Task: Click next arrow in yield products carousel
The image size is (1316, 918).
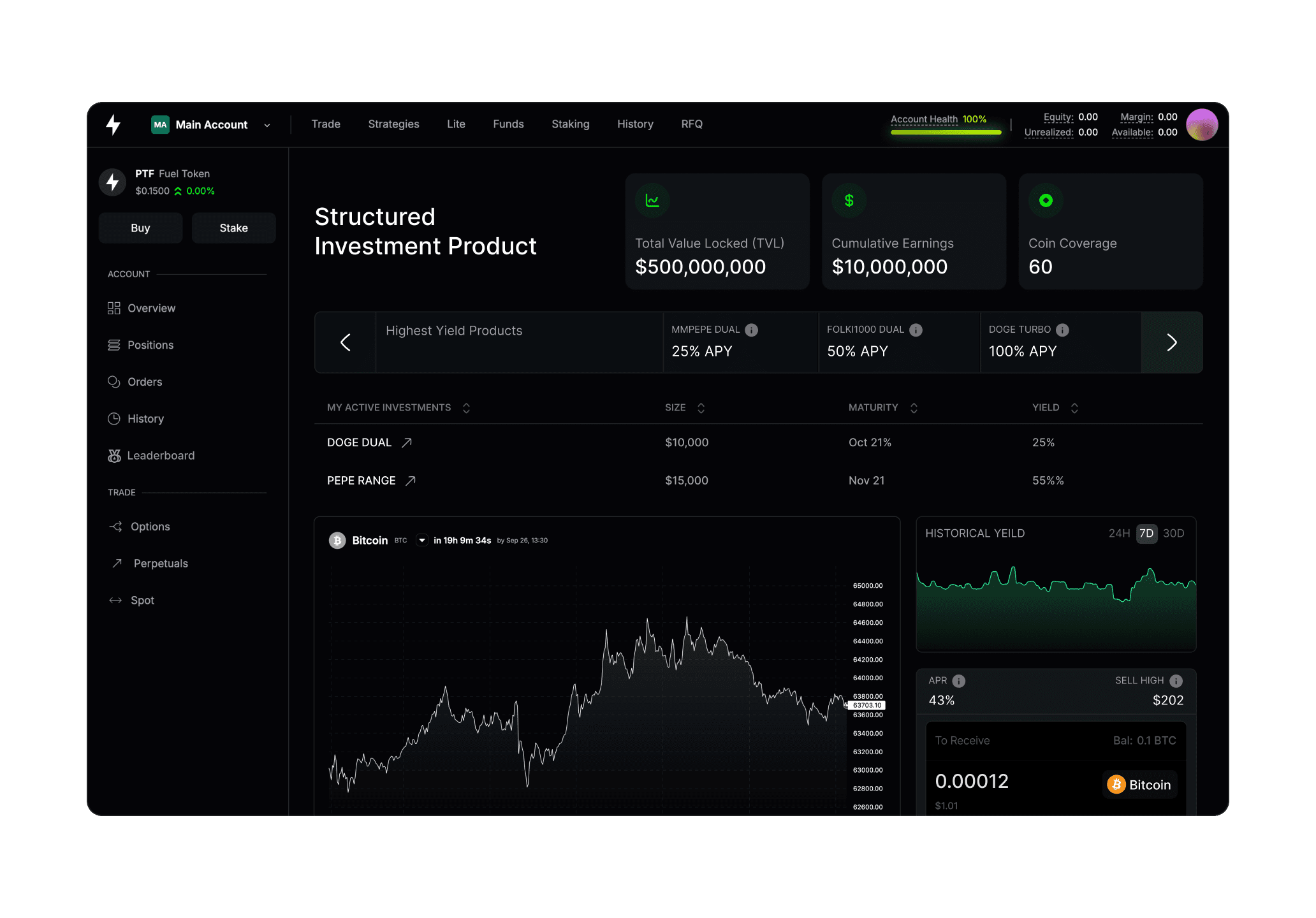Action: click(1171, 342)
